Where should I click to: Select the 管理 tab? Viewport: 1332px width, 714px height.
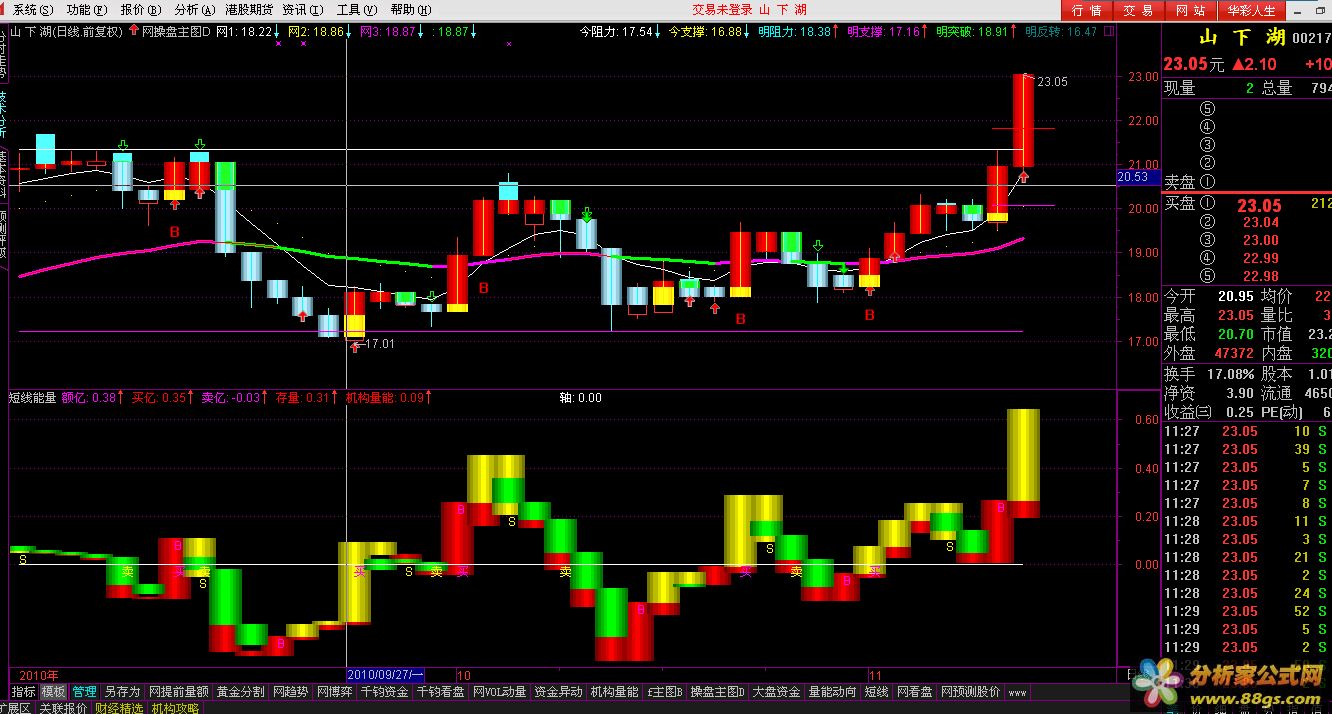84,691
